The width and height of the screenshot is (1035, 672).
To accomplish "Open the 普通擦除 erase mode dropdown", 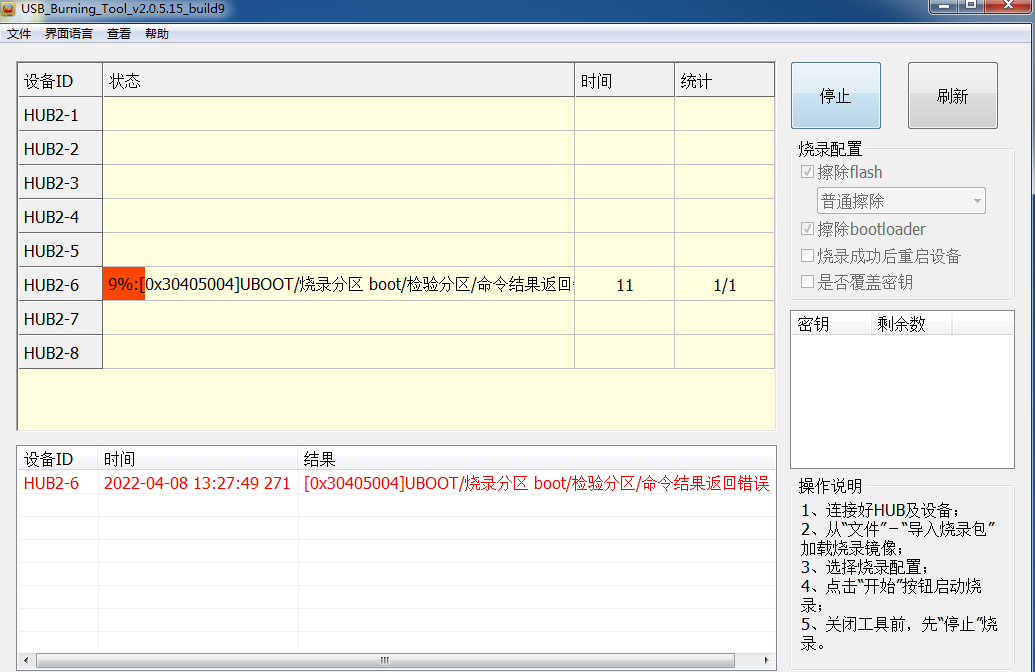I will tap(901, 201).
